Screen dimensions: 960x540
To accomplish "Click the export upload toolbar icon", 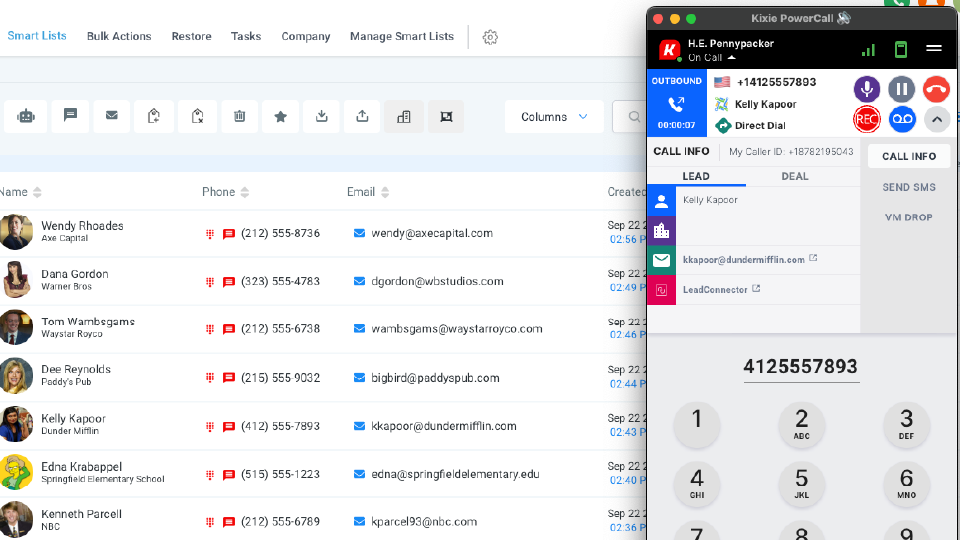I will pyautogui.click(x=362, y=116).
